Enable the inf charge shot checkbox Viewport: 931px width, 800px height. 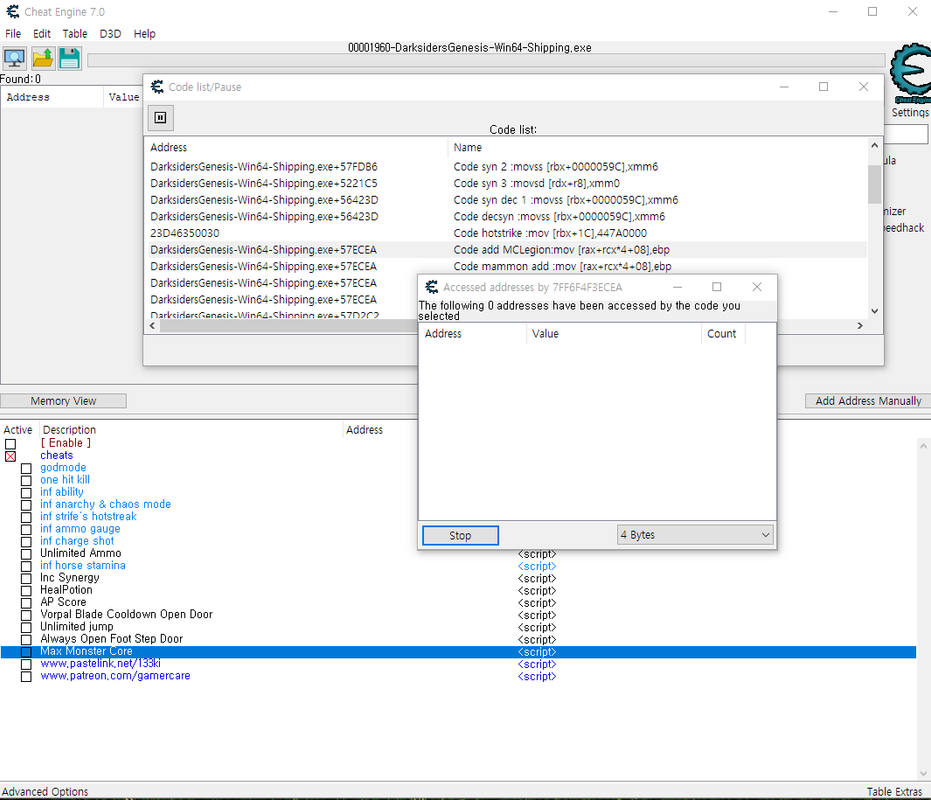click(x=26, y=542)
